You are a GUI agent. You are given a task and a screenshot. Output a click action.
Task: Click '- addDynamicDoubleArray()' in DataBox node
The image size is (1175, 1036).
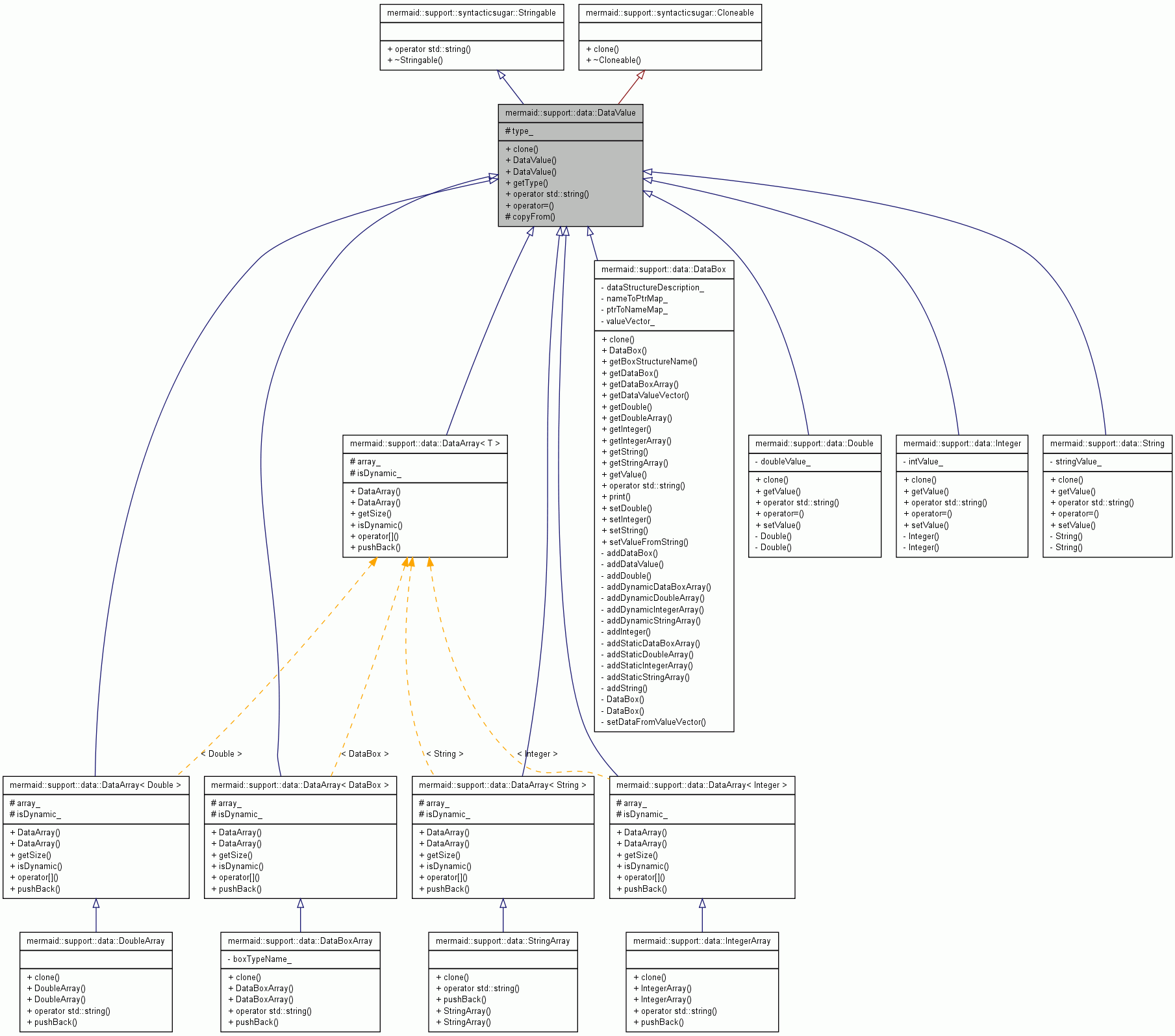[x=653, y=598]
